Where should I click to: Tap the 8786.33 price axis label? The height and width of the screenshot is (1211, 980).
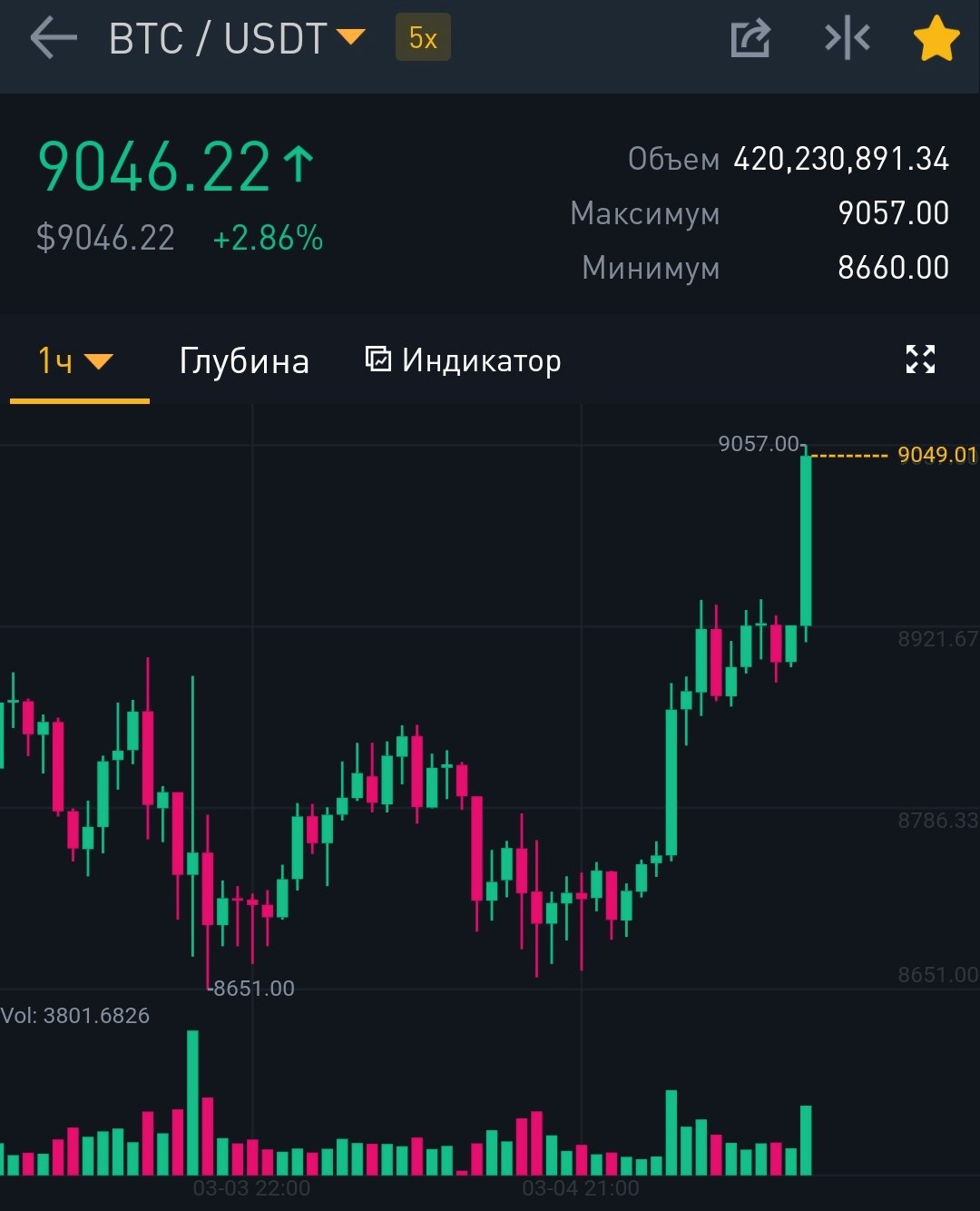coord(938,821)
